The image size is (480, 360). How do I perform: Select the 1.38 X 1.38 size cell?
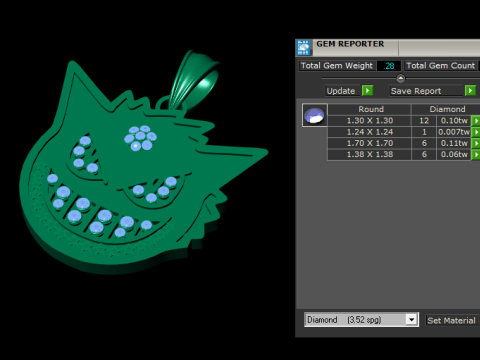click(x=369, y=155)
